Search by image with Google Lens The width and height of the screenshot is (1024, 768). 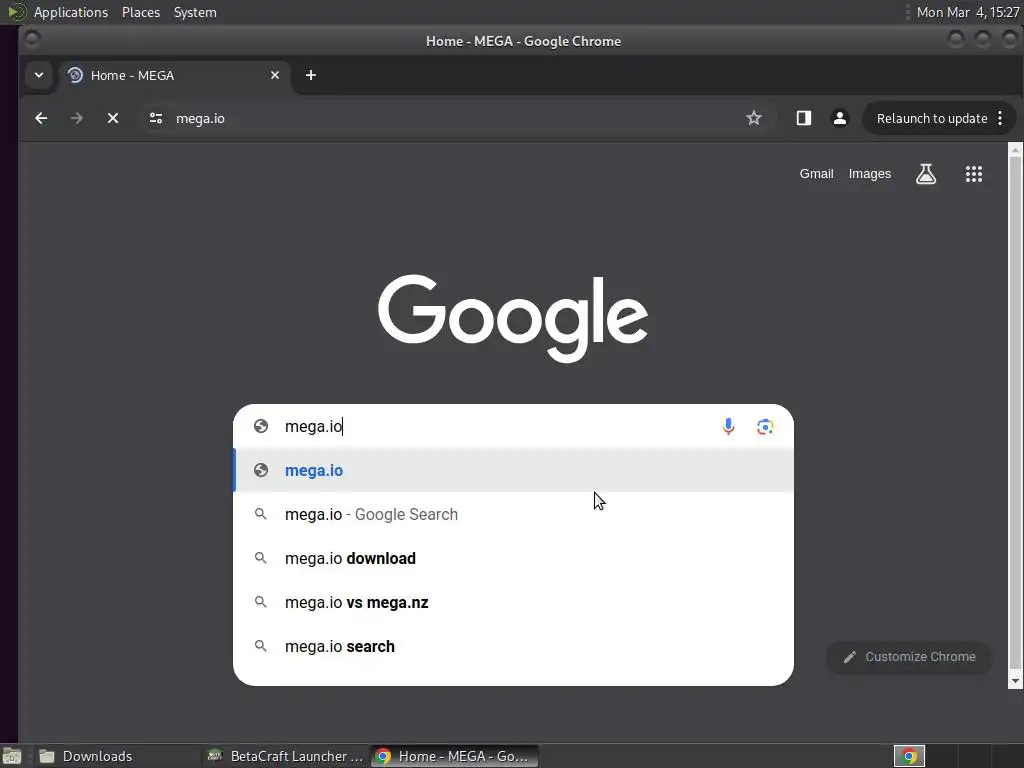[x=765, y=426]
